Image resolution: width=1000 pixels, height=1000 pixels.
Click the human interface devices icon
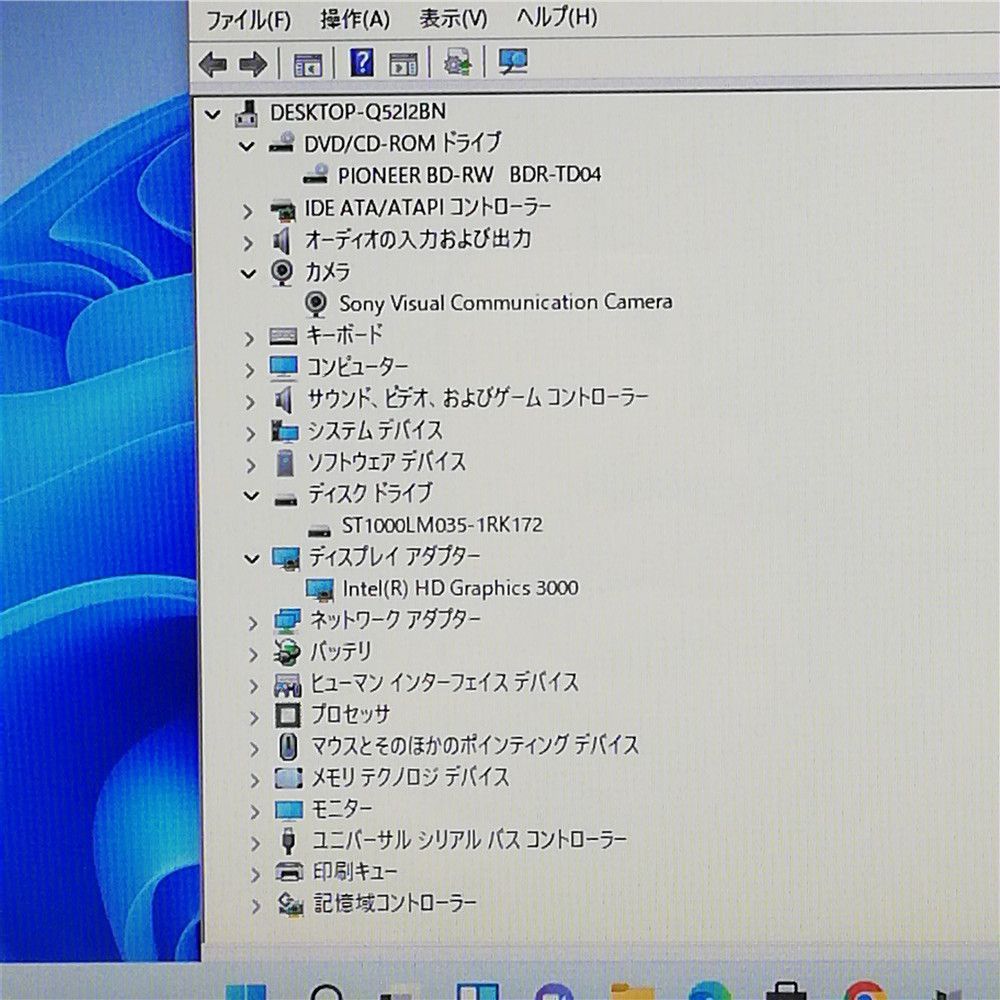[x=288, y=684]
